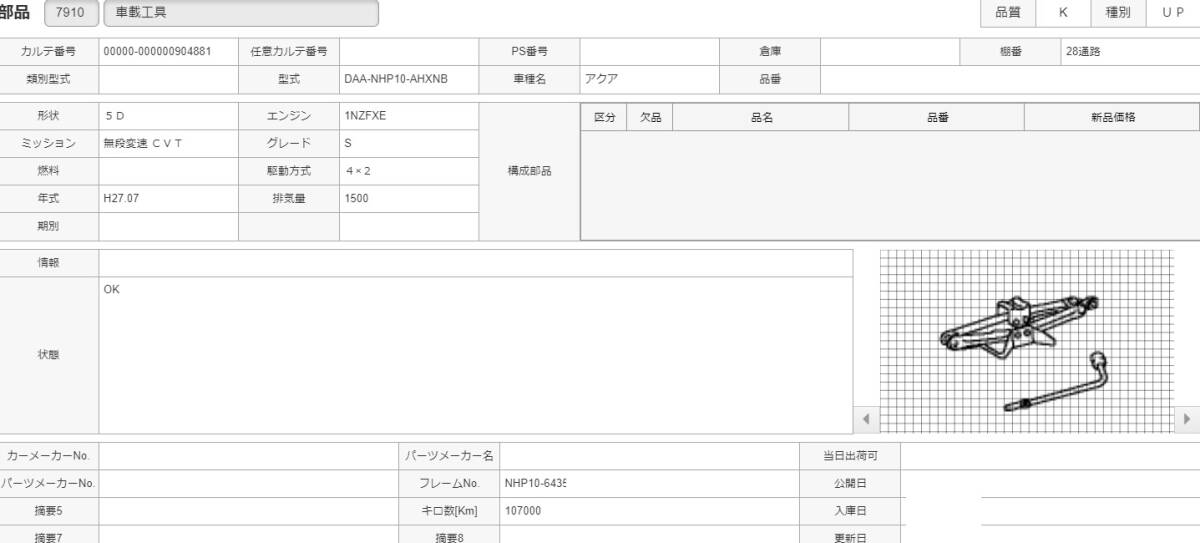Image resolution: width=1200 pixels, height=543 pixels.
Task: Show previous image with left arrow
Action: pyautogui.click(x=866, y=419)
